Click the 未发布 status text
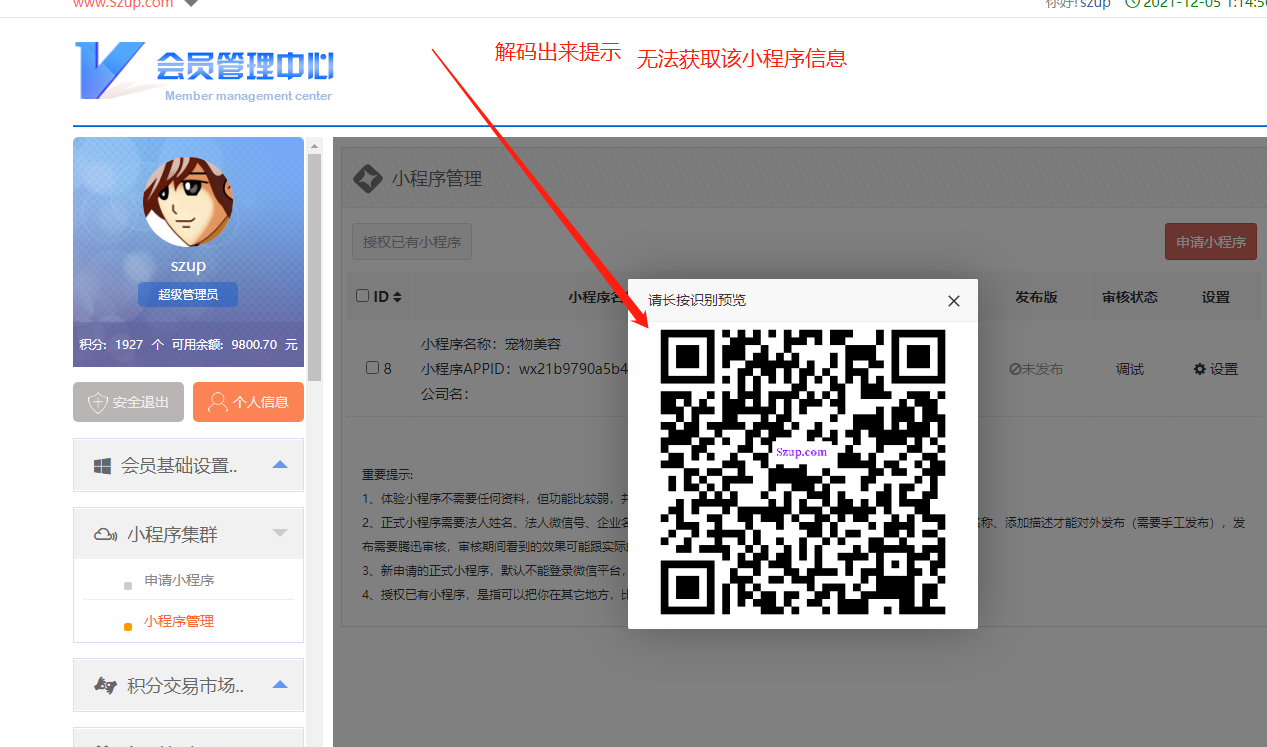 tap(1036, 369)
